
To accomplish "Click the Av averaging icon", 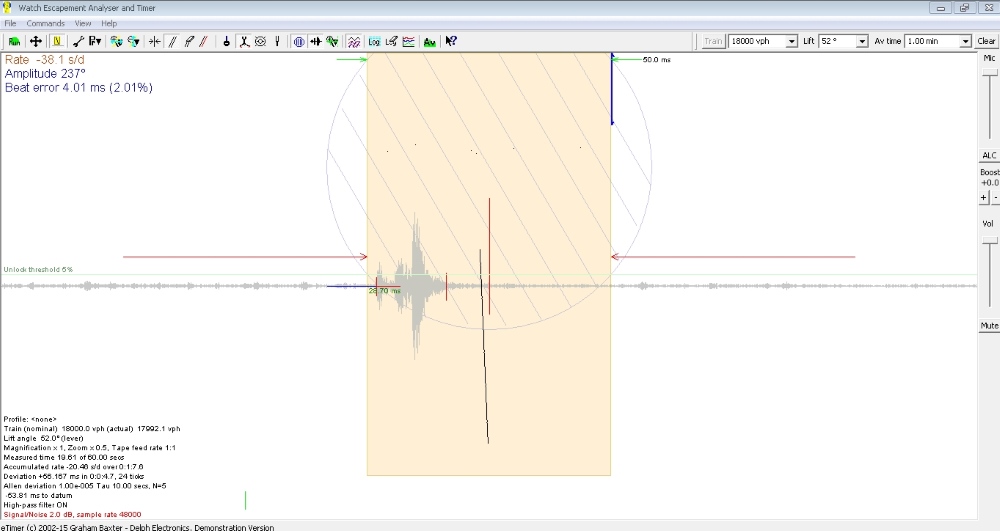I will pos(429,41).
